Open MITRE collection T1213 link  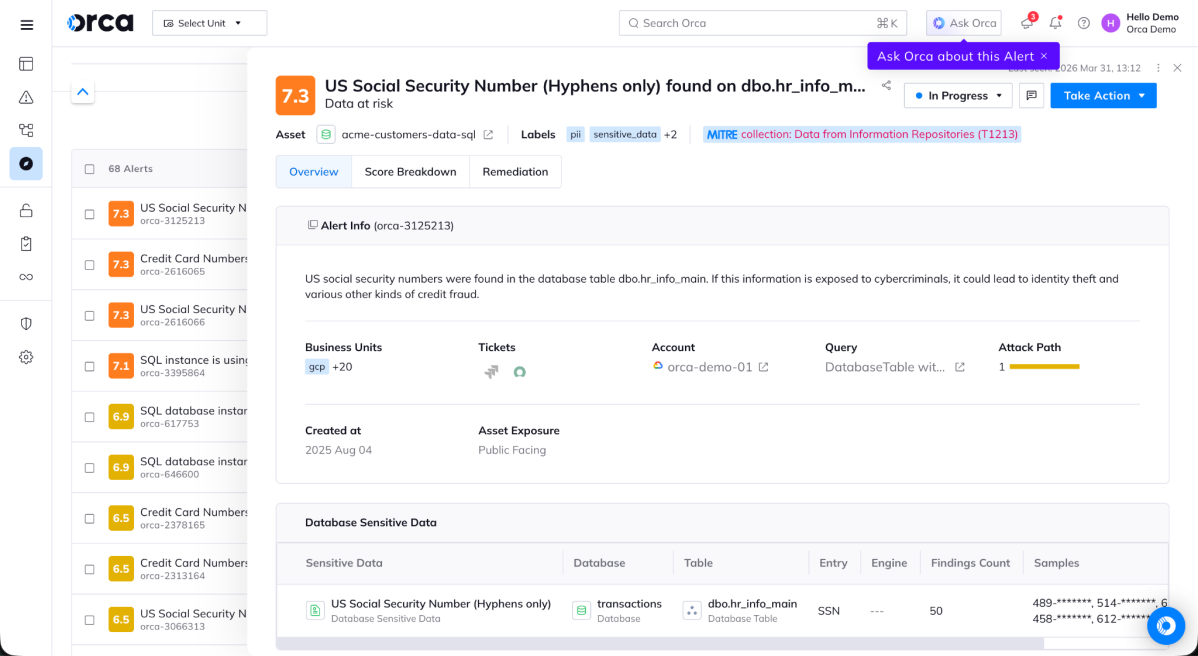[862, 134]
